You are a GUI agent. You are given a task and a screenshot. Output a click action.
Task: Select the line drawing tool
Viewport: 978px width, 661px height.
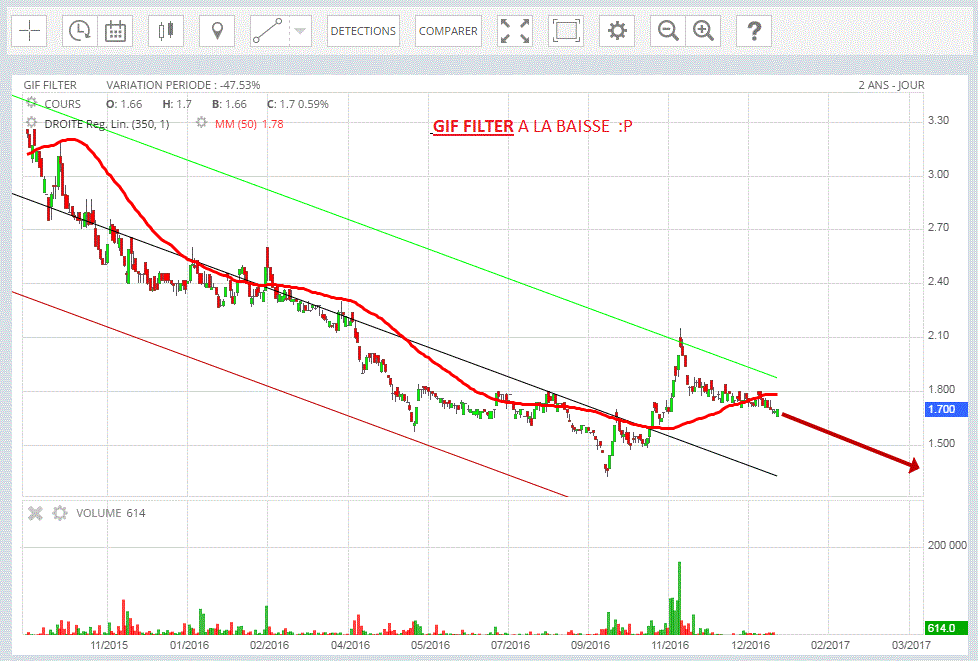[x=268, y=31]
